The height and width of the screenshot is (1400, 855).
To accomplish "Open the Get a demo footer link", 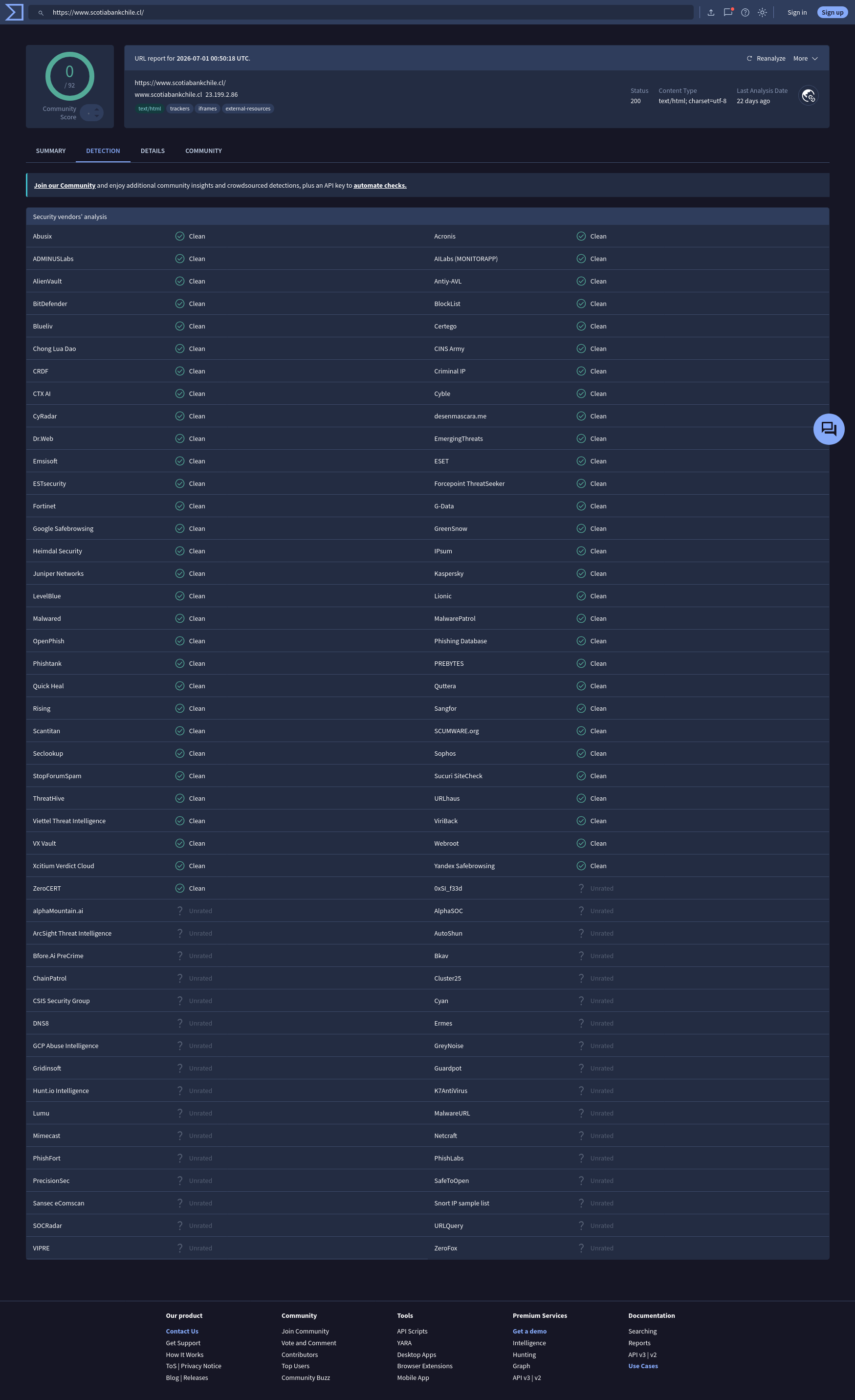I will pyautogui.click(x=529, y=1331).
